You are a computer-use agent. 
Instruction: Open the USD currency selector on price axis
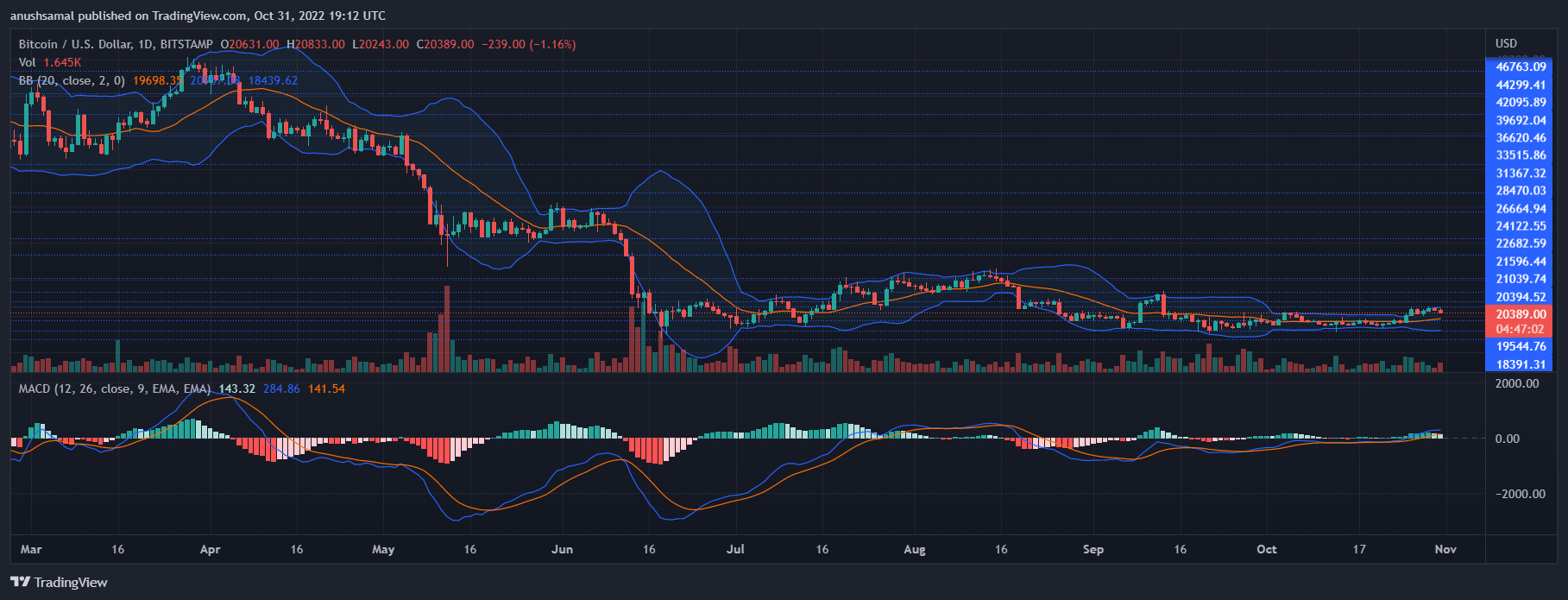click(1506, 43)
